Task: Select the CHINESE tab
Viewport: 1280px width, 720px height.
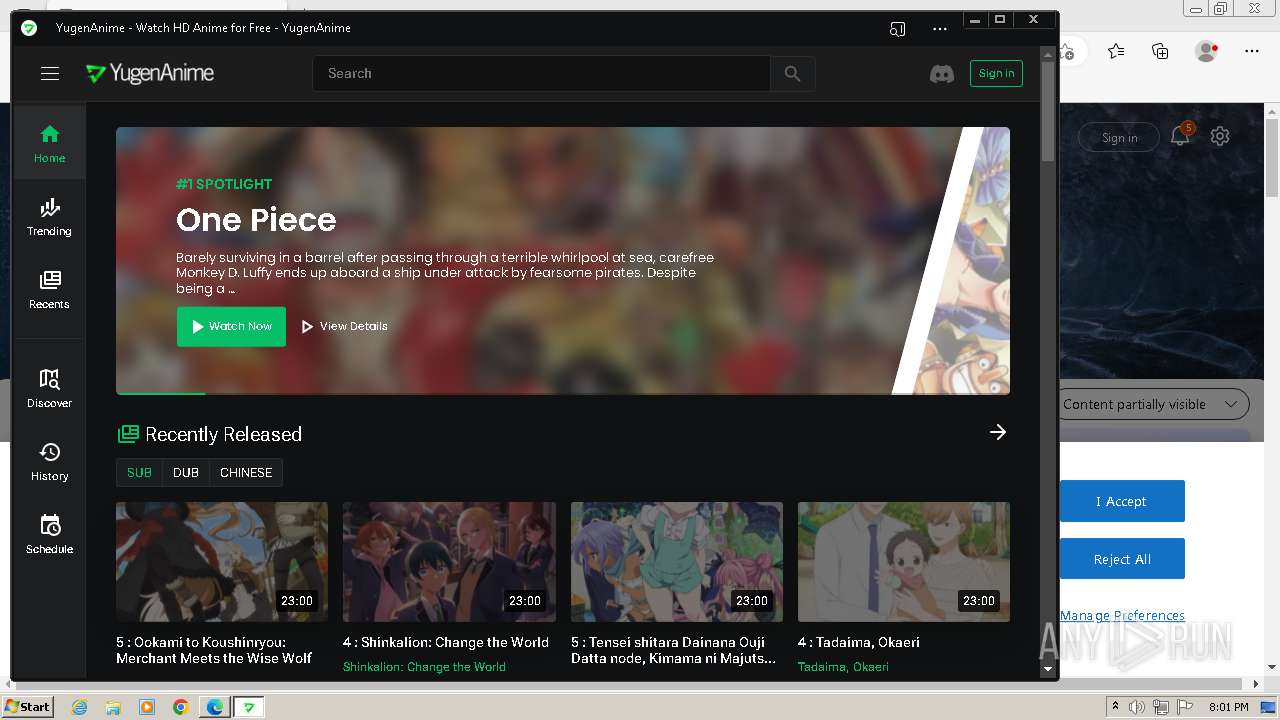Action: [x=246, y=473]
